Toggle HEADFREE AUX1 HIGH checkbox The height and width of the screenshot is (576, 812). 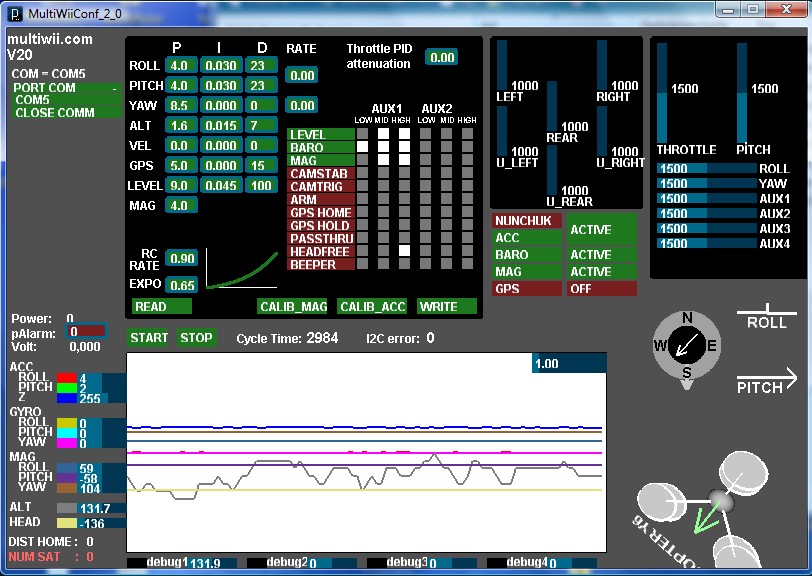pyautogui.click(x=404, y=251)
